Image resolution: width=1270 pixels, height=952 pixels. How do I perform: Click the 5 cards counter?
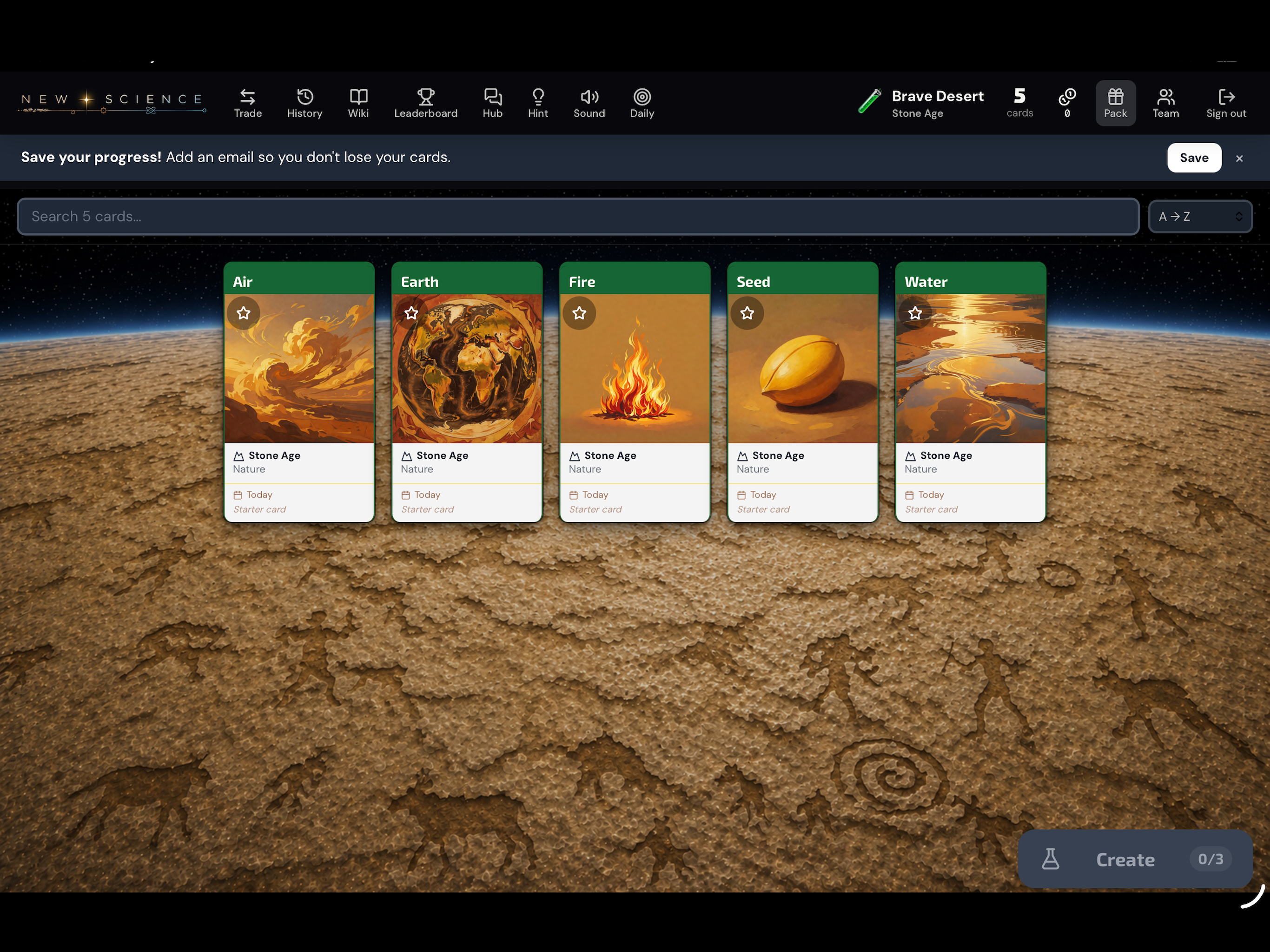click(x=1019, y=103)
